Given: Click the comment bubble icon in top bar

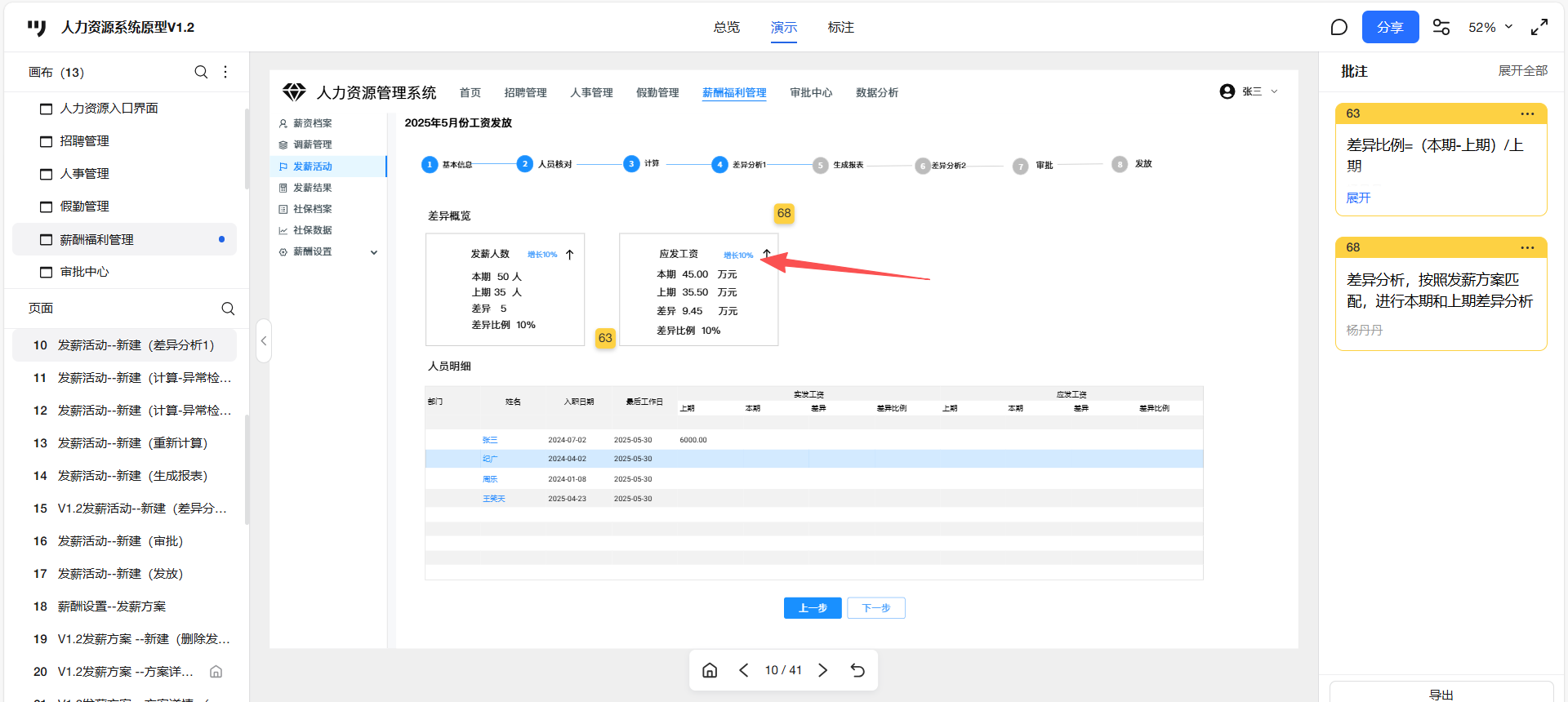Looking at the screenshot, I should click(1339, 28).
